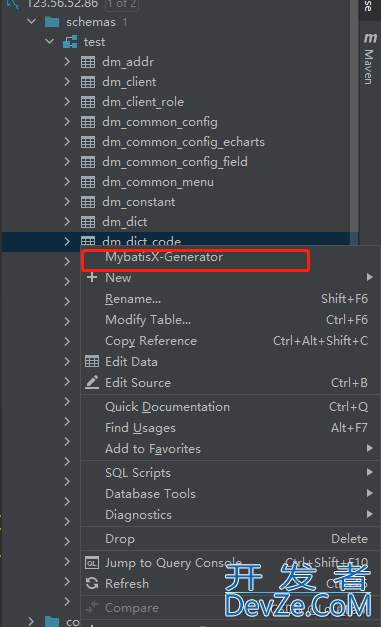Click the Edit Data grid icon
This screenshot has width=381, height=627.
pos(92,361)
